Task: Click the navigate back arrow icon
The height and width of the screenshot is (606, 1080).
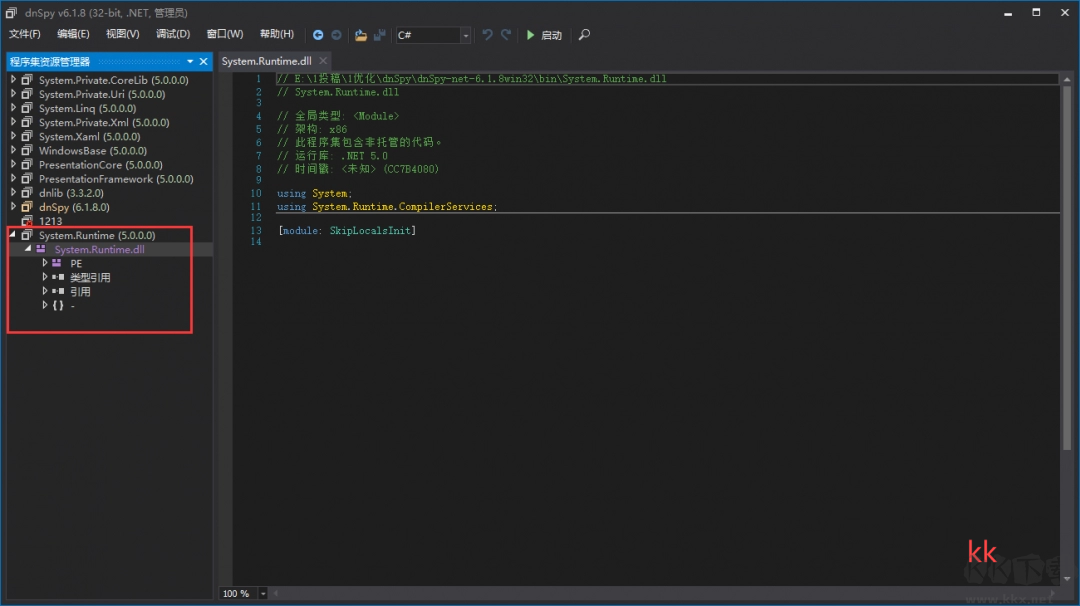Action: tap(319, 35)
